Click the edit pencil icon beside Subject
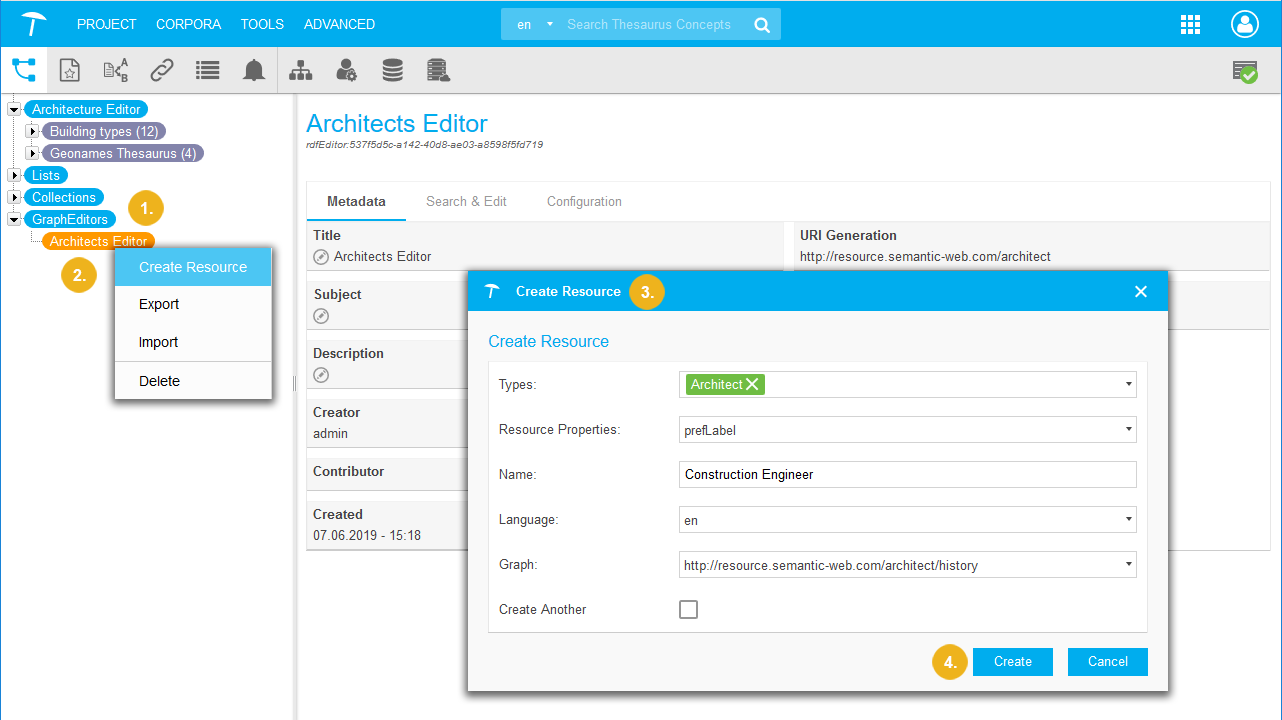 tap(321, 316)
